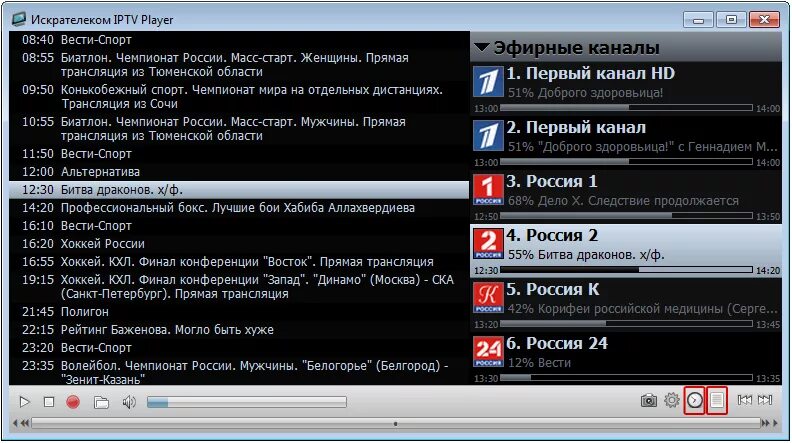Viewport: 792px width, 443px height.
Task: Click the Россия 24 channel logo
Action: tap(488, 352)
